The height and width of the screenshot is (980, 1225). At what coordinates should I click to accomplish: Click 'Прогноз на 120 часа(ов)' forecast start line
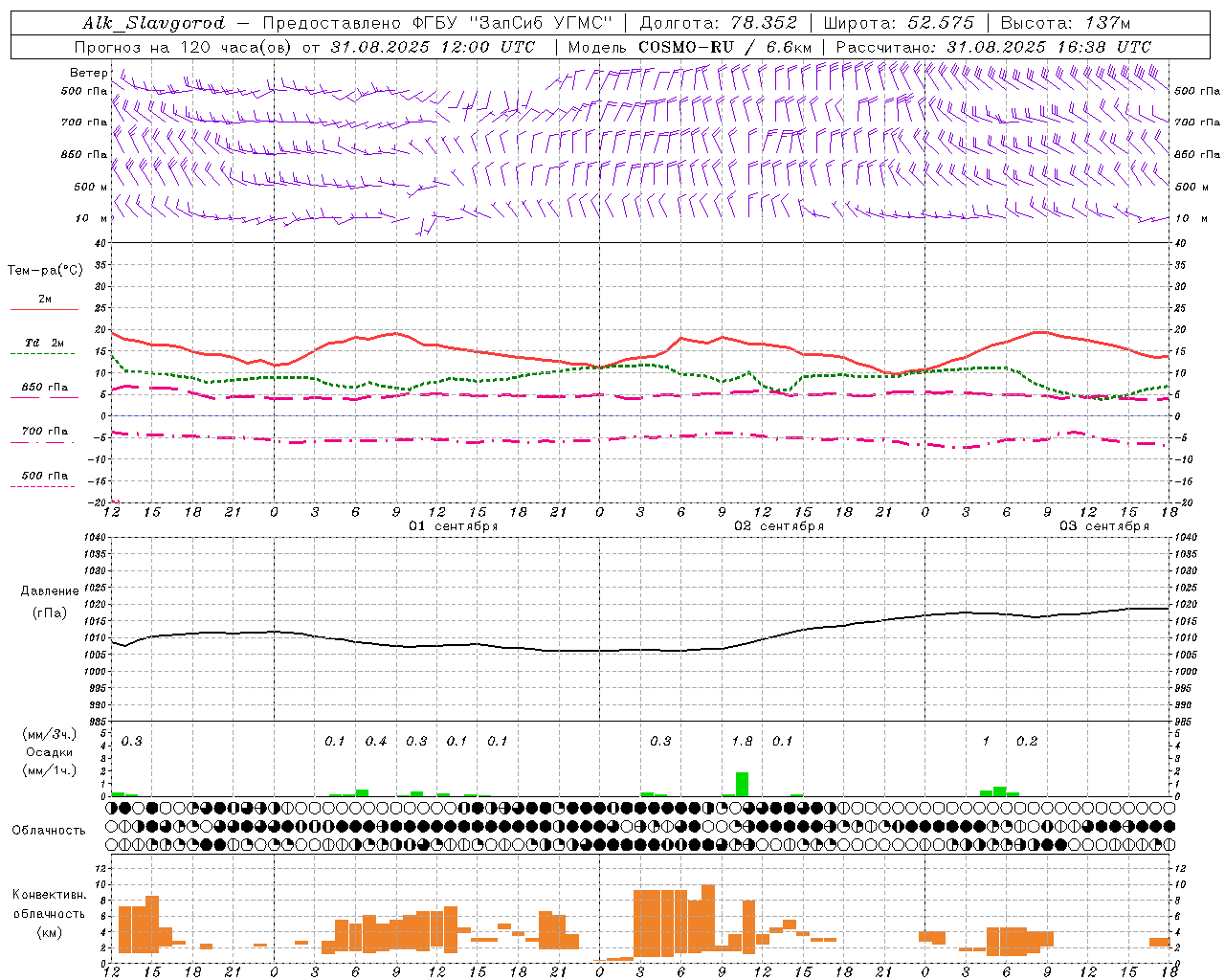[x=305, y=47]
